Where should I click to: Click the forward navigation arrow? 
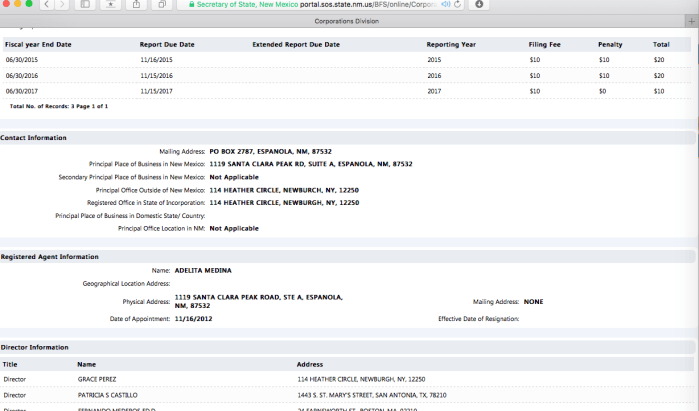pos(62,5)
